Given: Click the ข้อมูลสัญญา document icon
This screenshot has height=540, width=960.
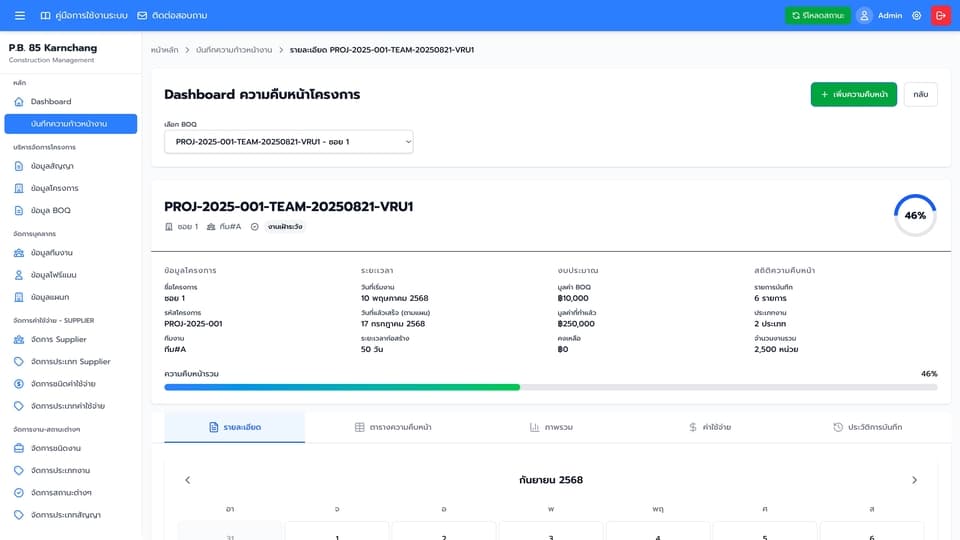Looking at the screenshot, I should tap(19, 166).
